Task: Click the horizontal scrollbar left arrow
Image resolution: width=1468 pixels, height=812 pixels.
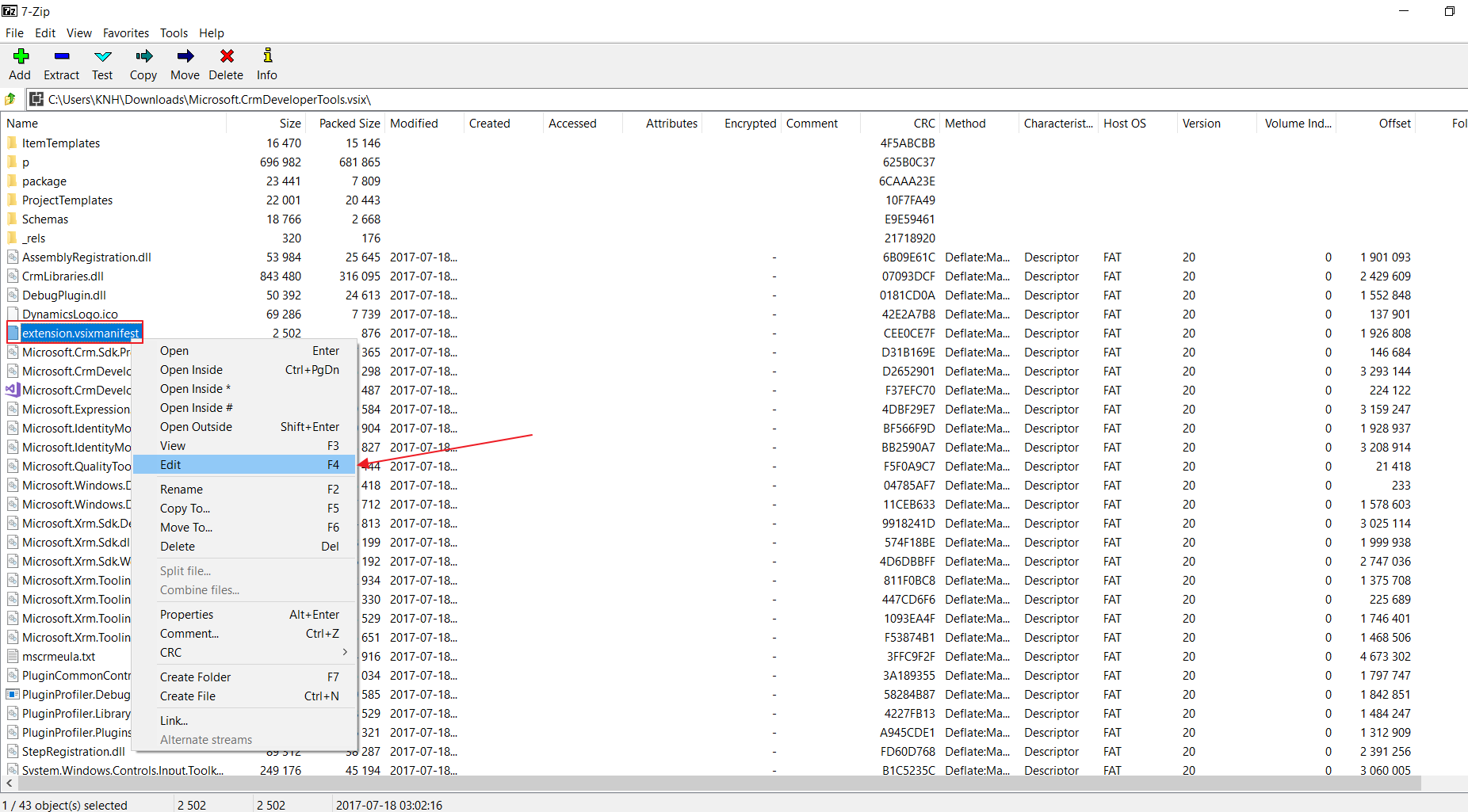Action: coord(8,783)
